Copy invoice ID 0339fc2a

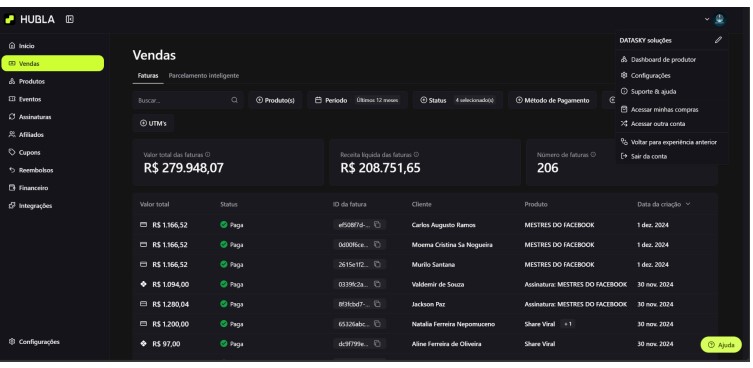377,284
